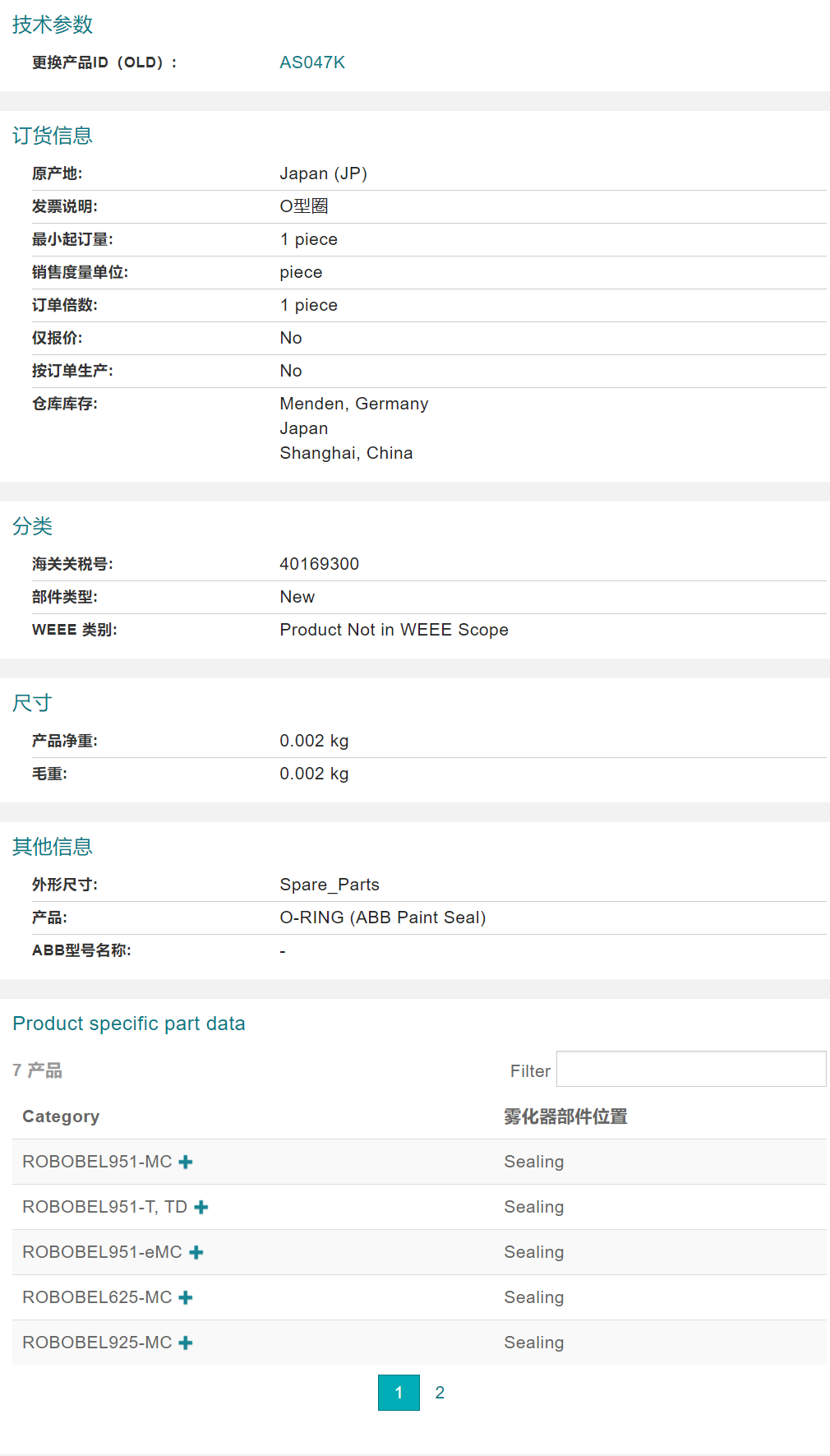The width and height of the screenshot is (830, 1456).
Task: Expand the ROBOBEL951-MC plus icon
Action: tap(186, 1162)
